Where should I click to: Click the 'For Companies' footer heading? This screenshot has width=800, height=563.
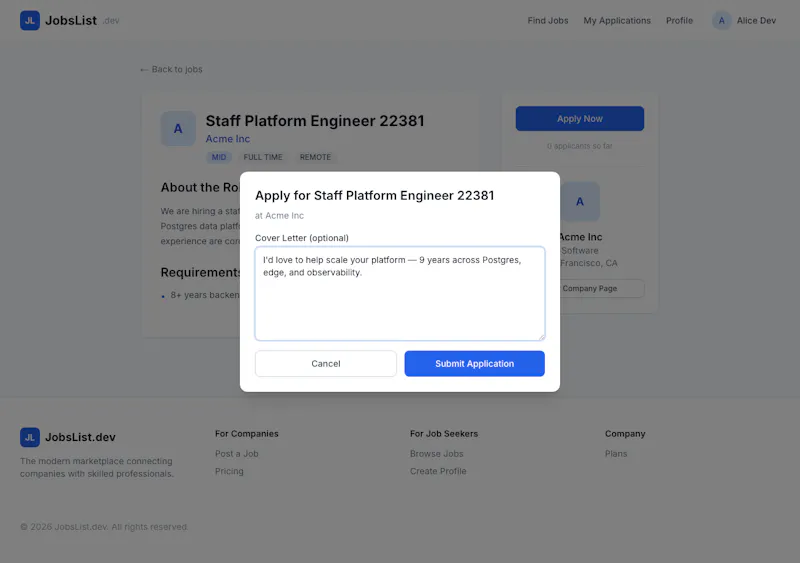click(x=247, y=434)
